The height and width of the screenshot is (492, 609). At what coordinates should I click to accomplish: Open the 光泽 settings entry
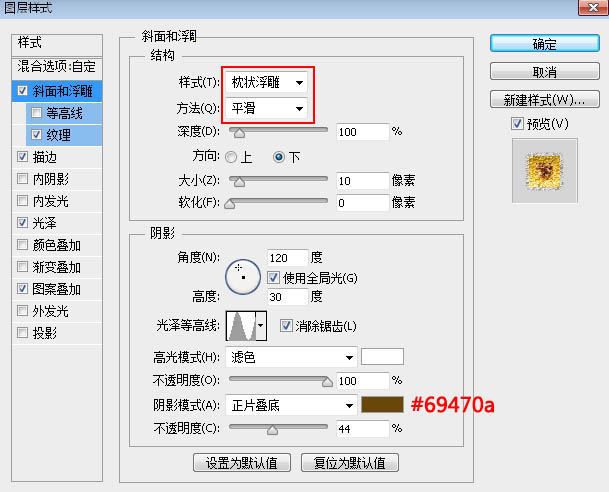pos(45,223)
